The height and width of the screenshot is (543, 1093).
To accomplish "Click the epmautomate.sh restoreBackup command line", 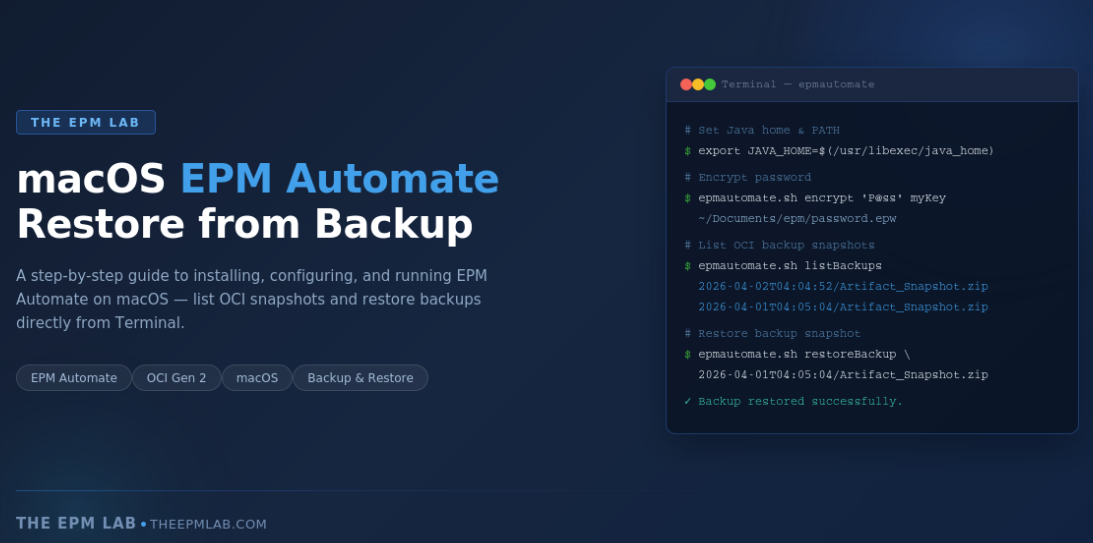I will click(x=803, y=354).
